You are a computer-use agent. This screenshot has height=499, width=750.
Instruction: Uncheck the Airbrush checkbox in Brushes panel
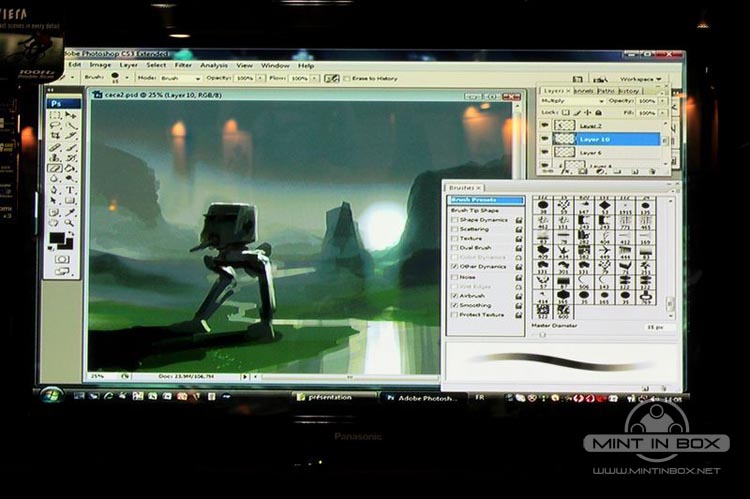click(454, 296)
